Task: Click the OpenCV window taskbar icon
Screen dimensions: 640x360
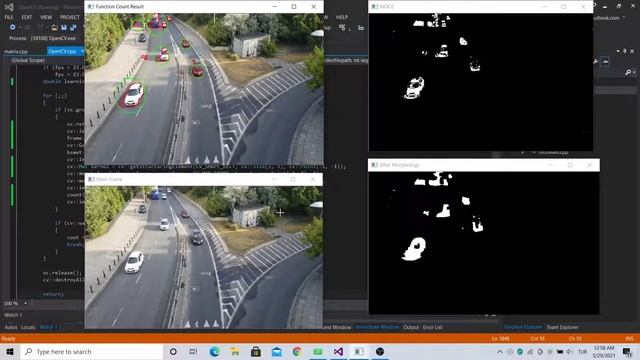Action: 359,351
